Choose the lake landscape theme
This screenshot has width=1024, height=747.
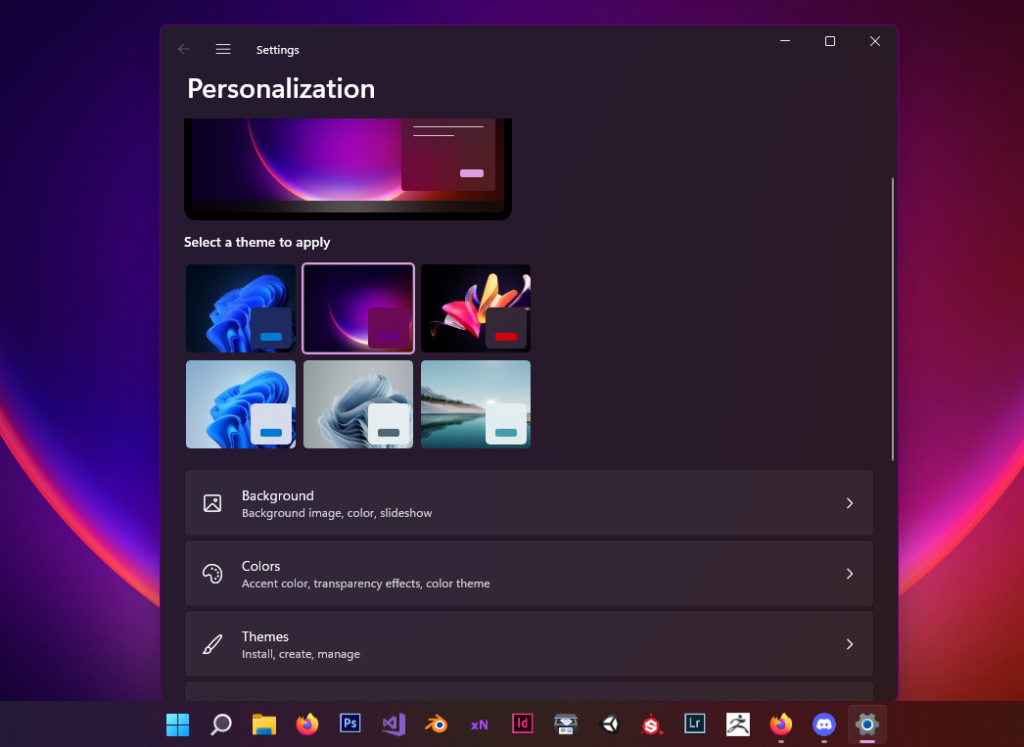tap(476, 404)
